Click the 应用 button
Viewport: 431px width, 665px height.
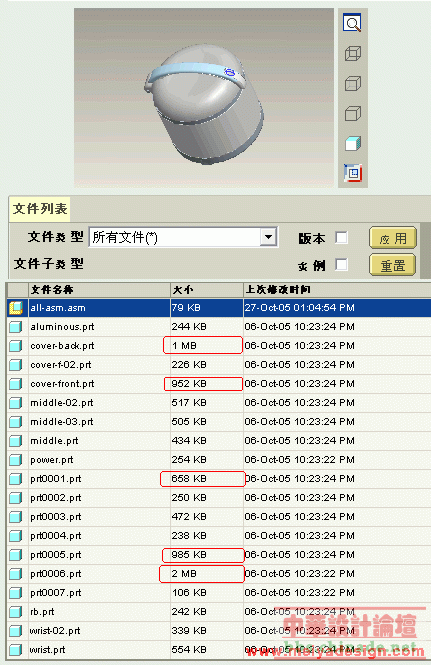[393, 238]
